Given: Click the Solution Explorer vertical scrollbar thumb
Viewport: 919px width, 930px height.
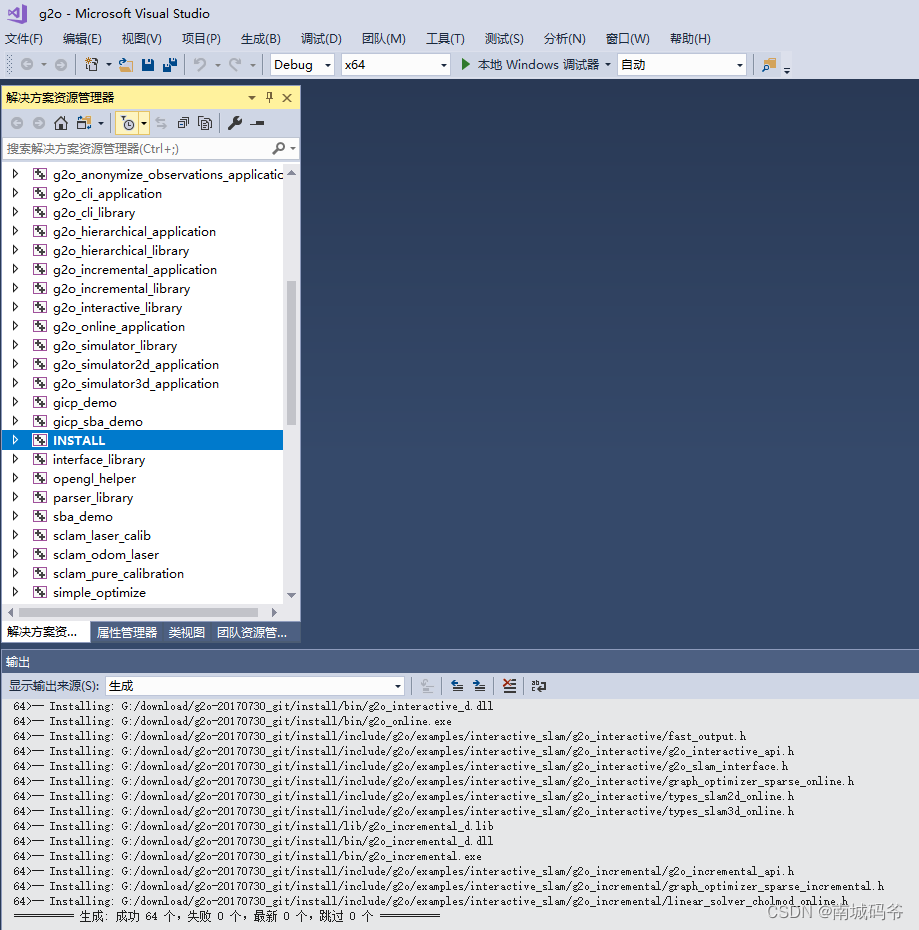Looking at the screenshot, I should click(x=291, y=353).
